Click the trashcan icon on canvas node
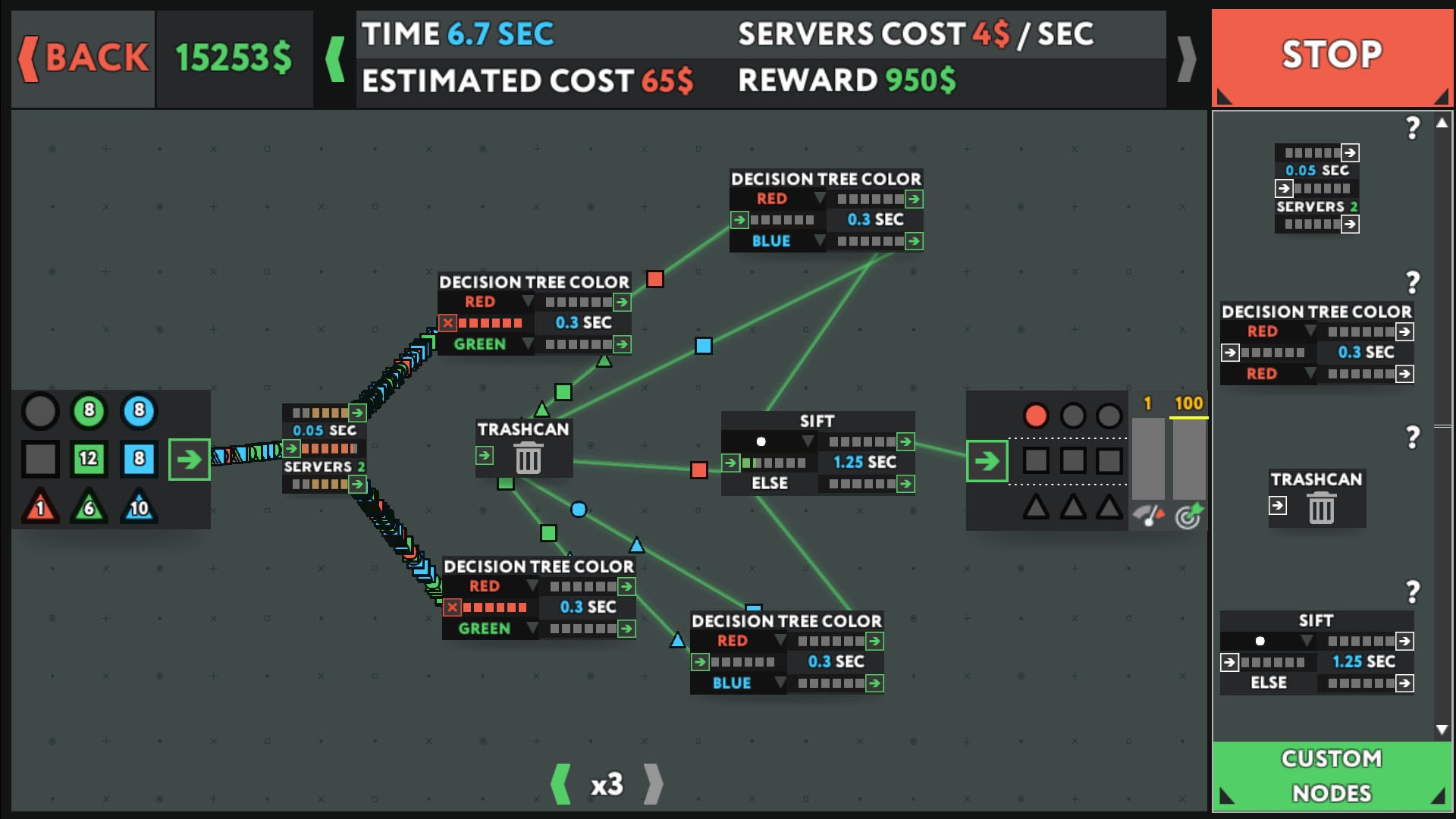The image size is (1456, 819). [529, 458]
